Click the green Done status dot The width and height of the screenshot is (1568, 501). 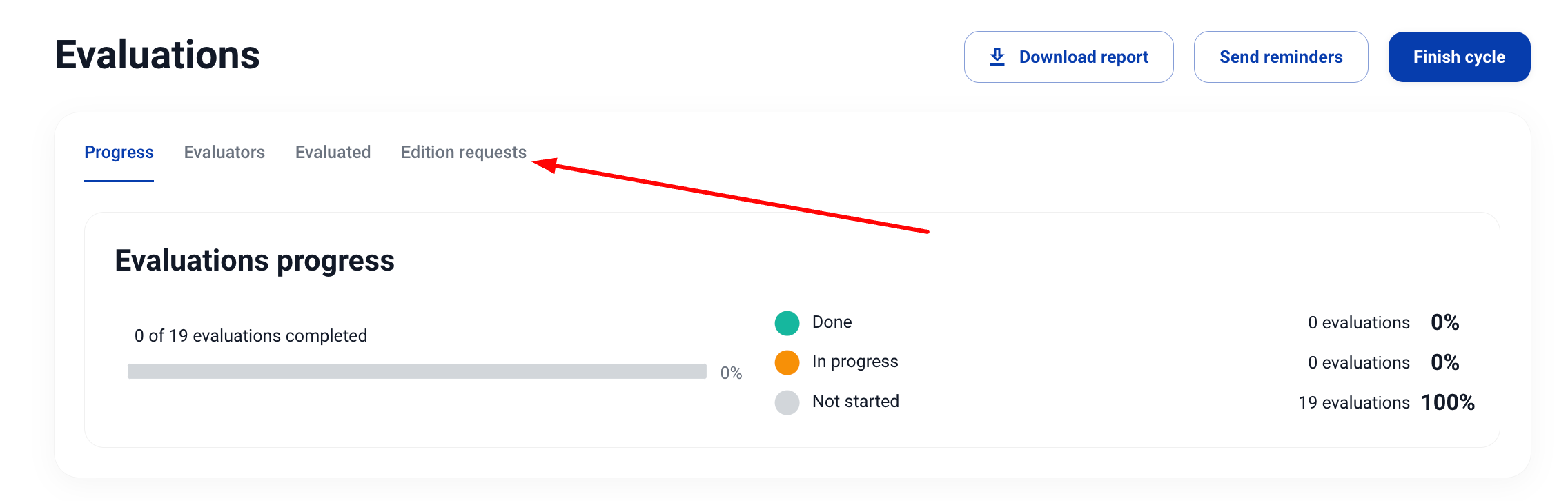point(787,323)
